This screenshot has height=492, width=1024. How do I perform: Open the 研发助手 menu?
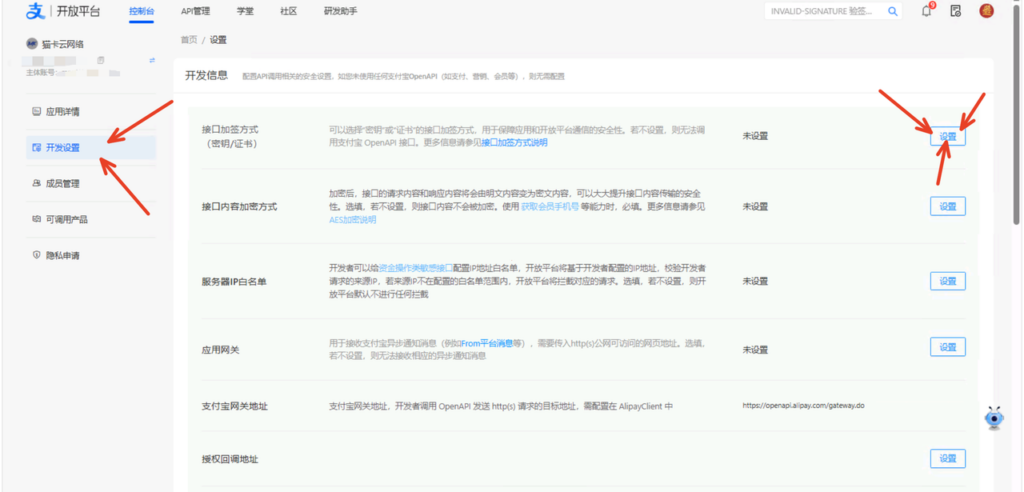click(340, 11)
